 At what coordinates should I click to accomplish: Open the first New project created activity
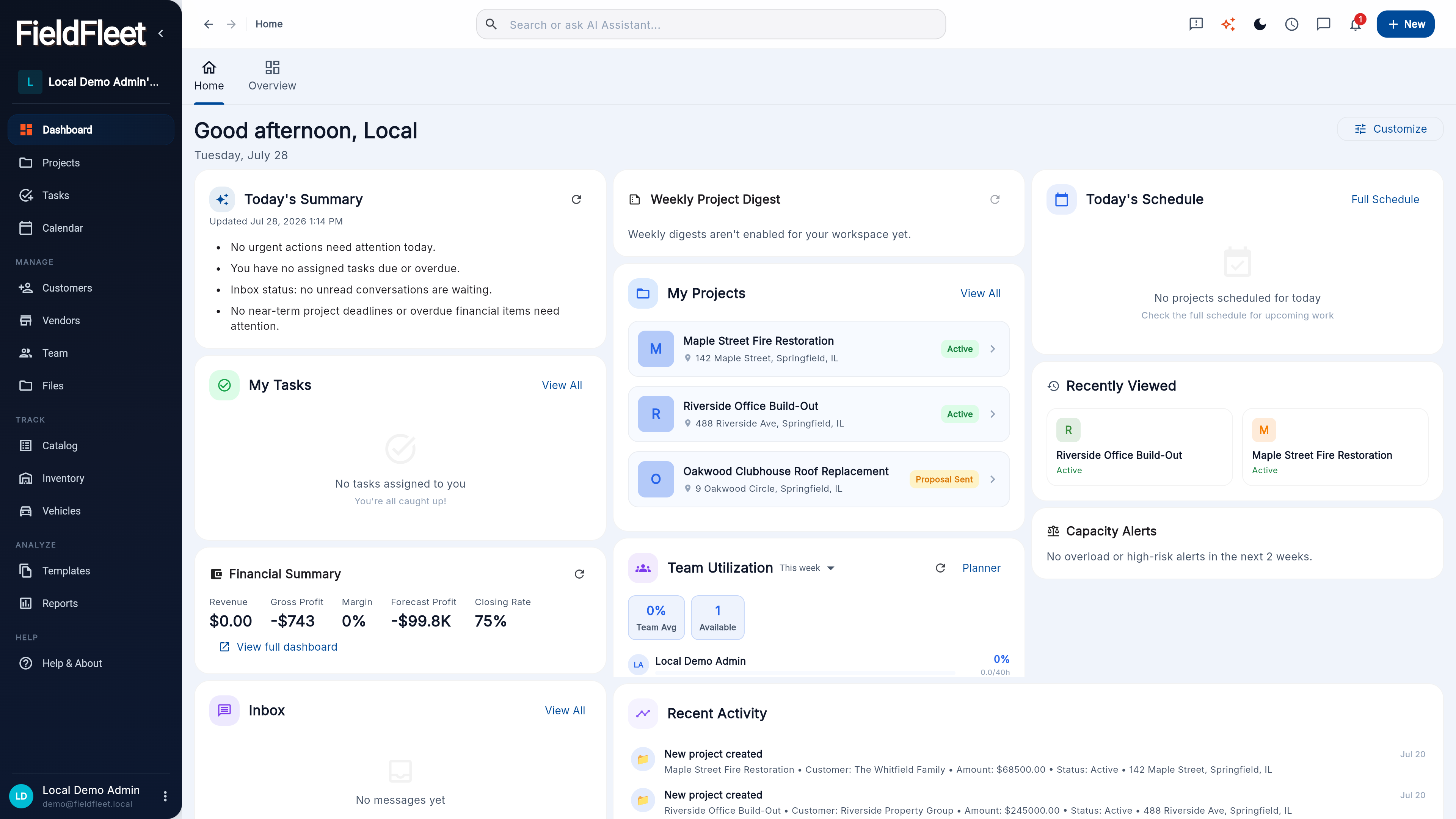tap(1028, 761)
